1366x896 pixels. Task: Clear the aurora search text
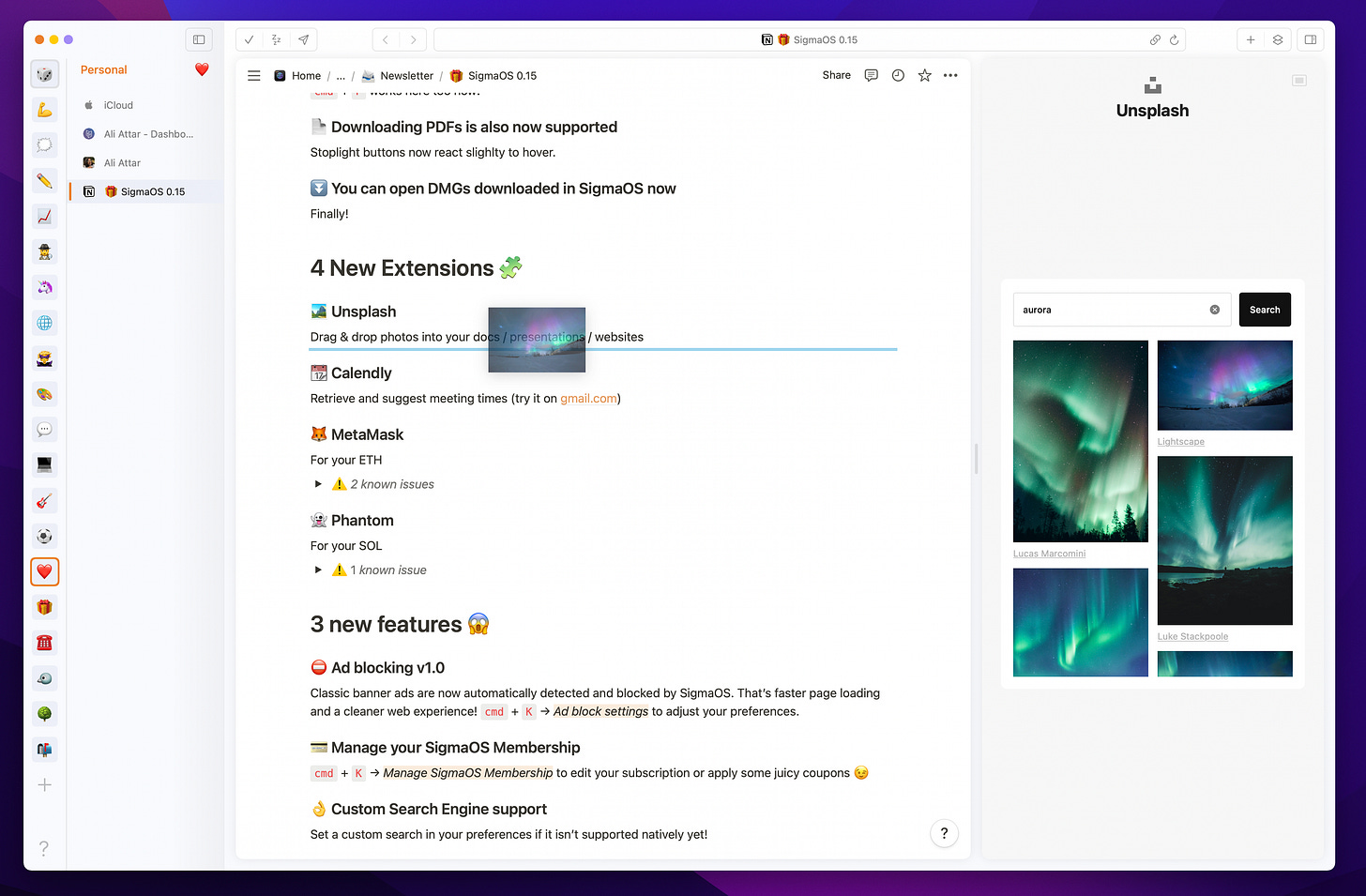[x=1215, y=310]
